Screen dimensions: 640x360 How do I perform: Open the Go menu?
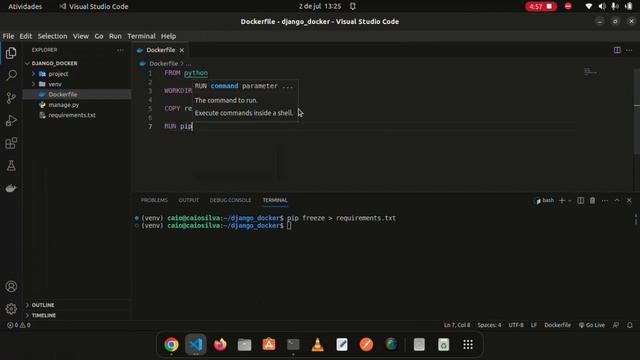pyautogui.click(x=99, y=36)
